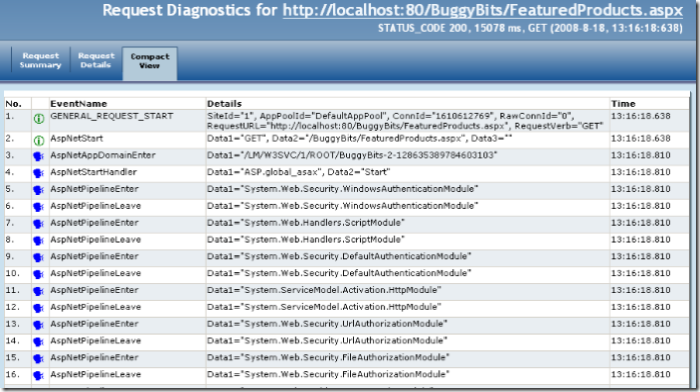Image resolution: width=700 pixels, height=392 pixels.
Task: Click the time 13:16:18.638 in row 1
Action: coord(641,116)
